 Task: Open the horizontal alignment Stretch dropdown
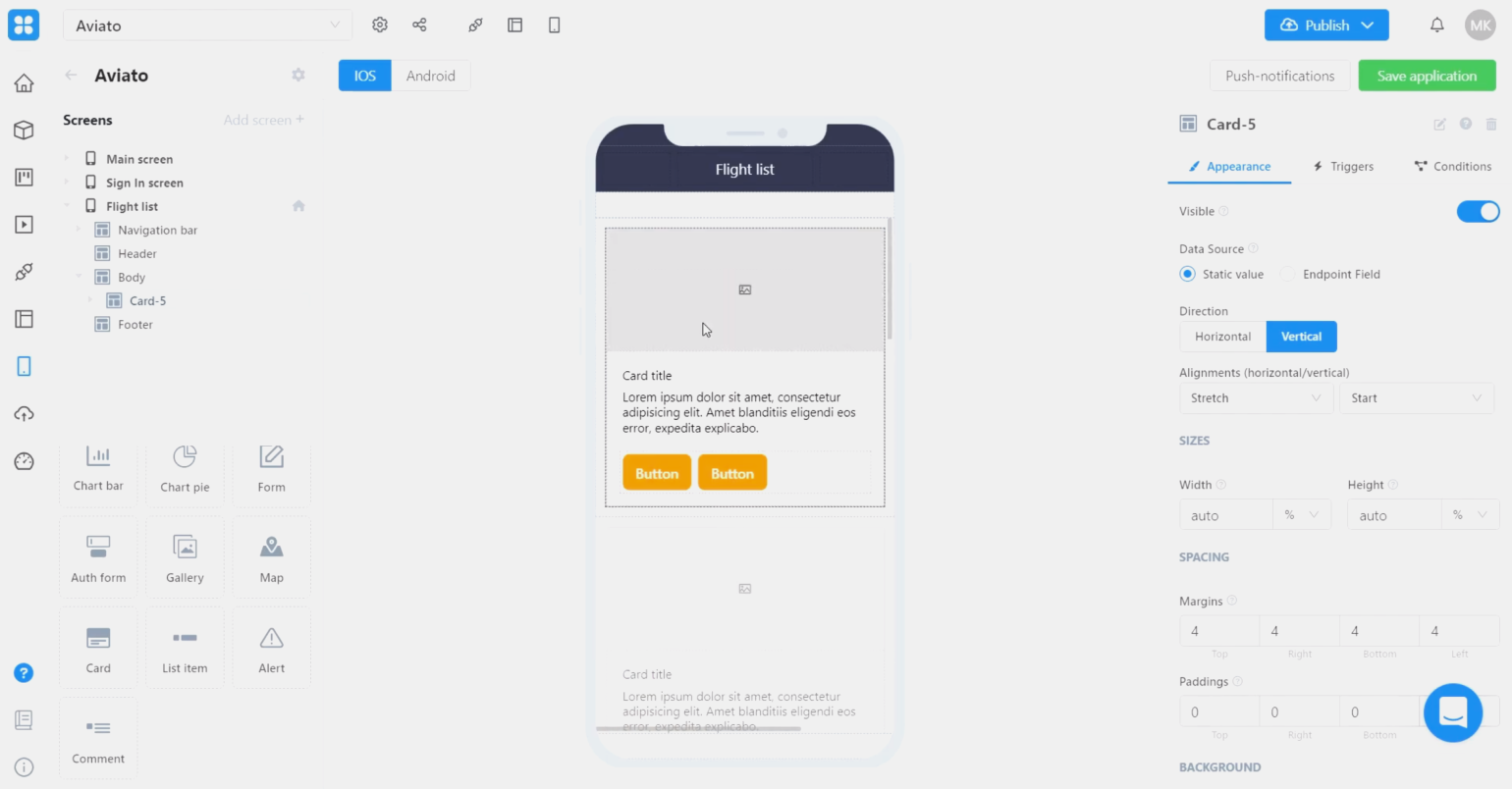(x=1256, y=398)
